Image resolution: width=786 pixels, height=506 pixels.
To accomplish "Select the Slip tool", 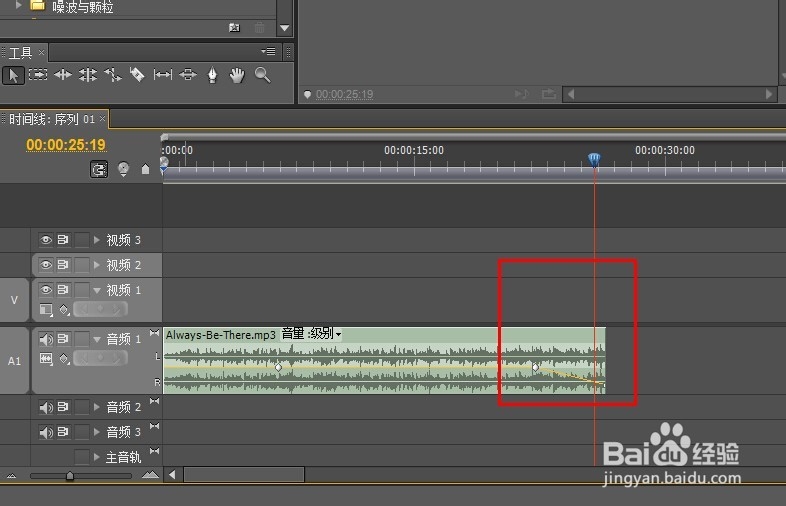I will 162,75.
